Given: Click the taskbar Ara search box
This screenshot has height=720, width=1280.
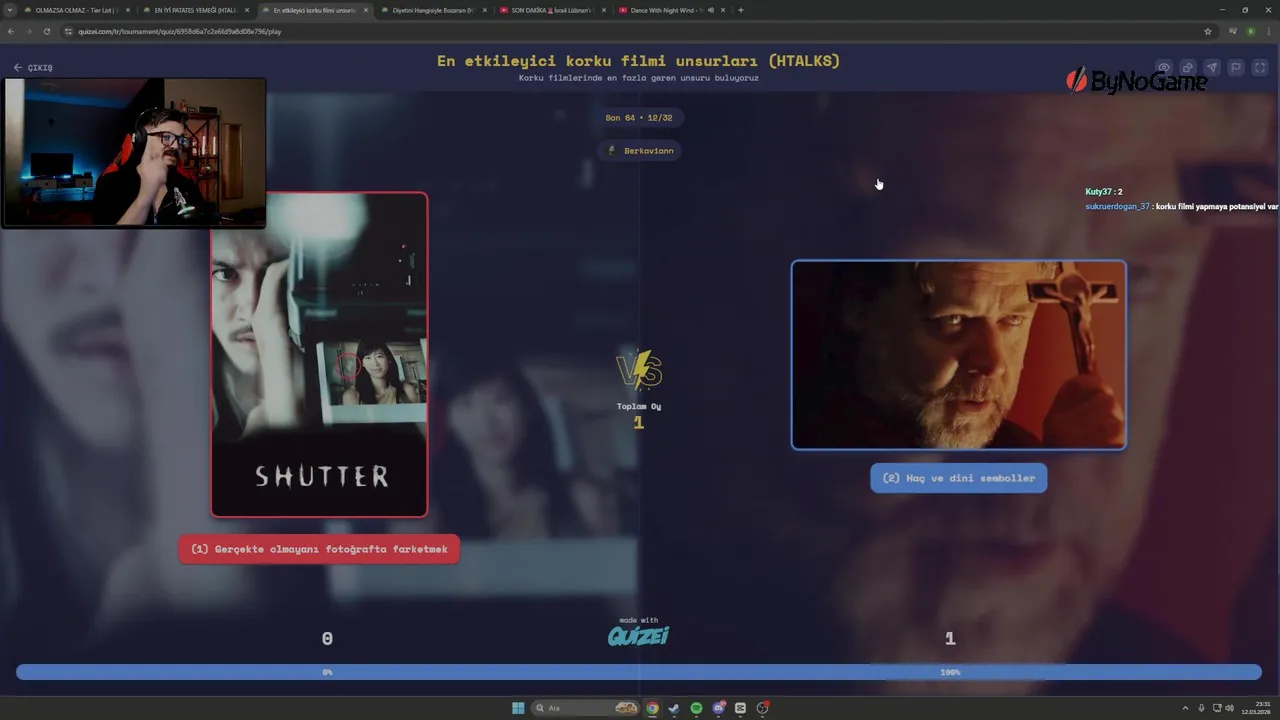Looking at the screenshot, I should coord(587,708).
